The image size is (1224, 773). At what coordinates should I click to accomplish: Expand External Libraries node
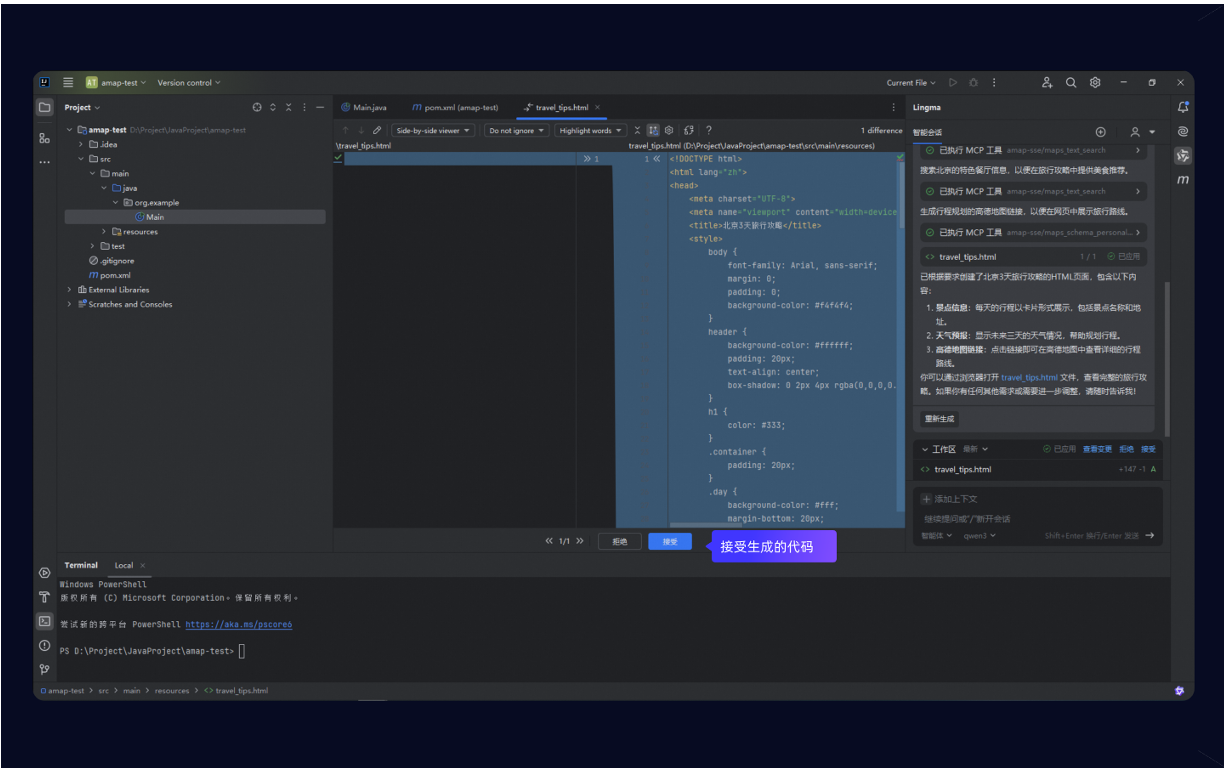point(69,290)
